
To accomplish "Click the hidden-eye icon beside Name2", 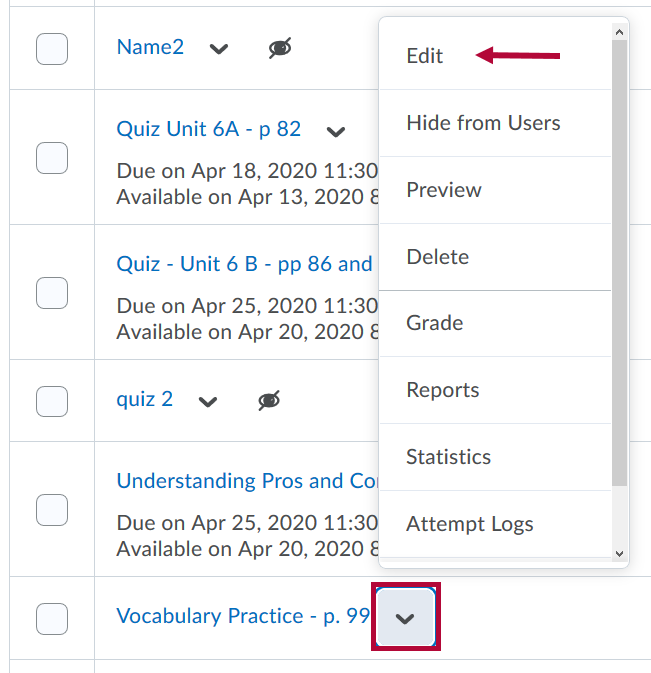I will click(x=280, y=48).
